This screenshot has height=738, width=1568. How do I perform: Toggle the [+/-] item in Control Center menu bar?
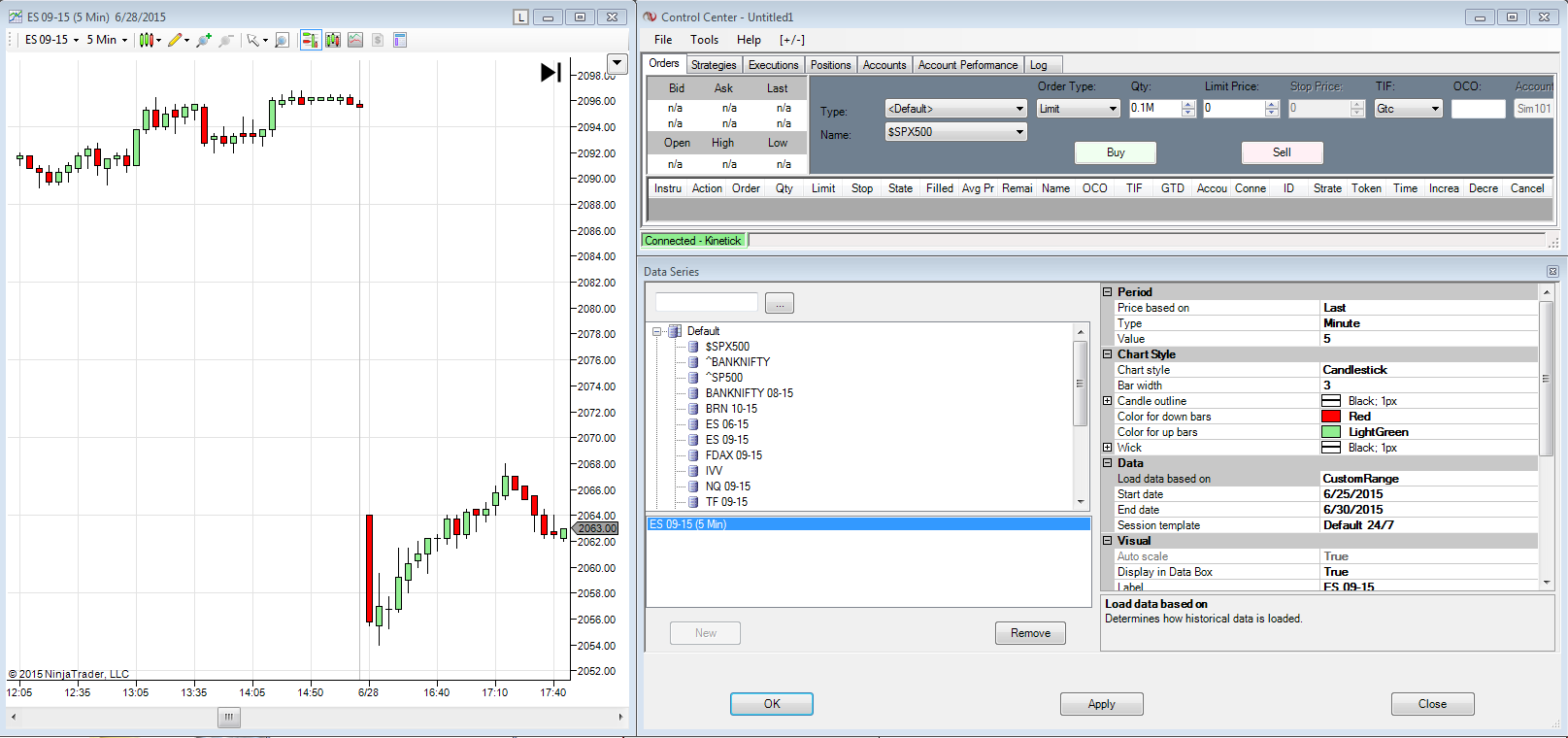pyautogui.click(x=792, y=40)
